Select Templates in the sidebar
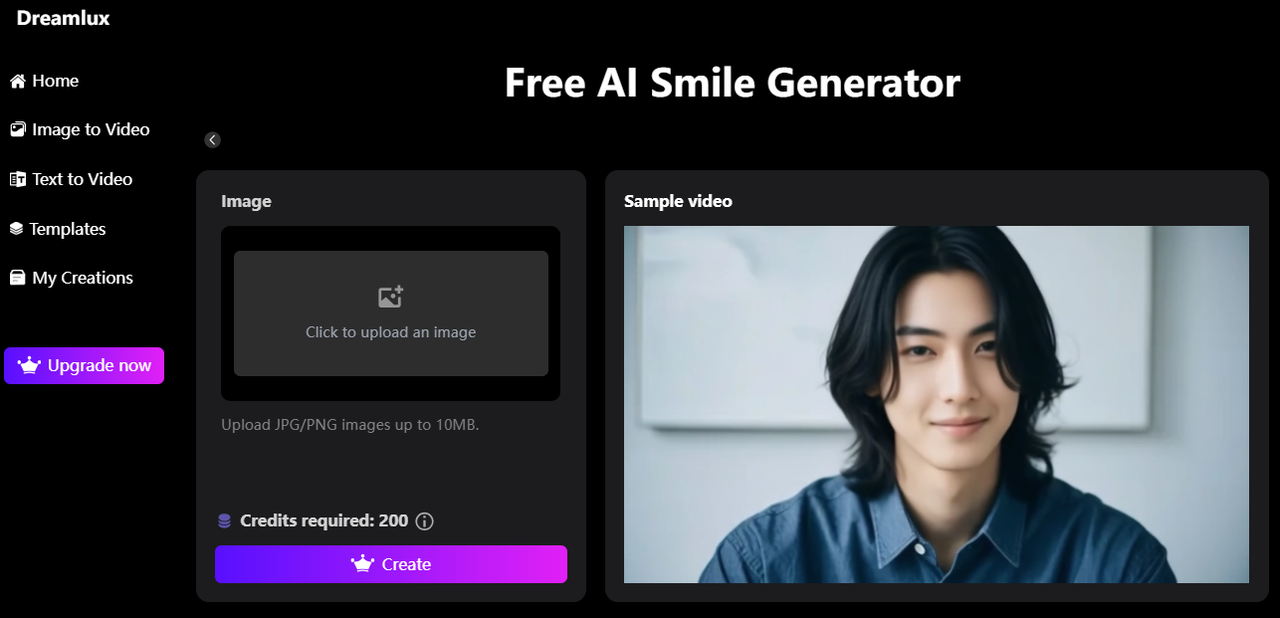The image size is (1280, 618). click(58, 229)
